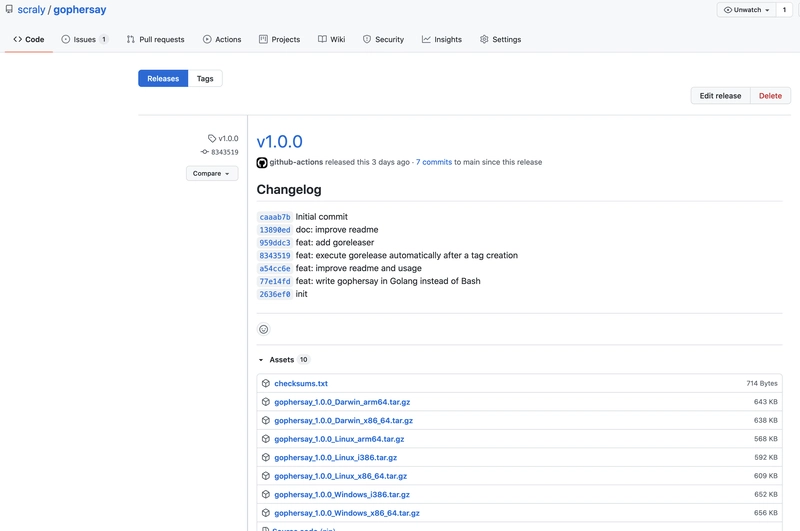
Task: Open commit caaab7b Initial commit
Action: click(274, 217)
